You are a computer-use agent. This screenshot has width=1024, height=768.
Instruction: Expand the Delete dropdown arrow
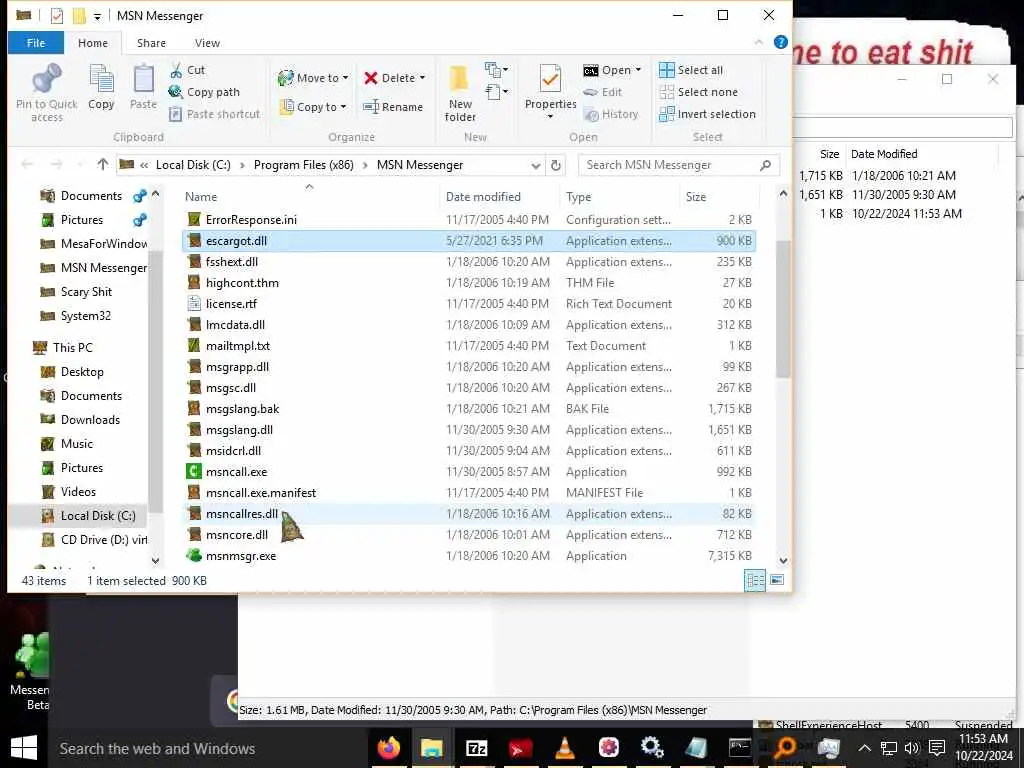coord(423,78)
